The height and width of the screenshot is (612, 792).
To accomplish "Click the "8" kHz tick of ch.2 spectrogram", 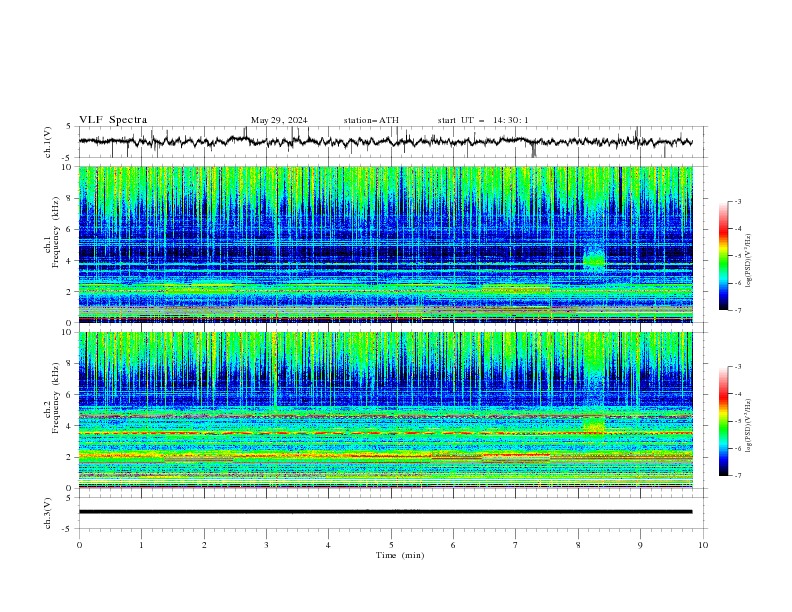I will pyautogui.click(x=69, y=364).
